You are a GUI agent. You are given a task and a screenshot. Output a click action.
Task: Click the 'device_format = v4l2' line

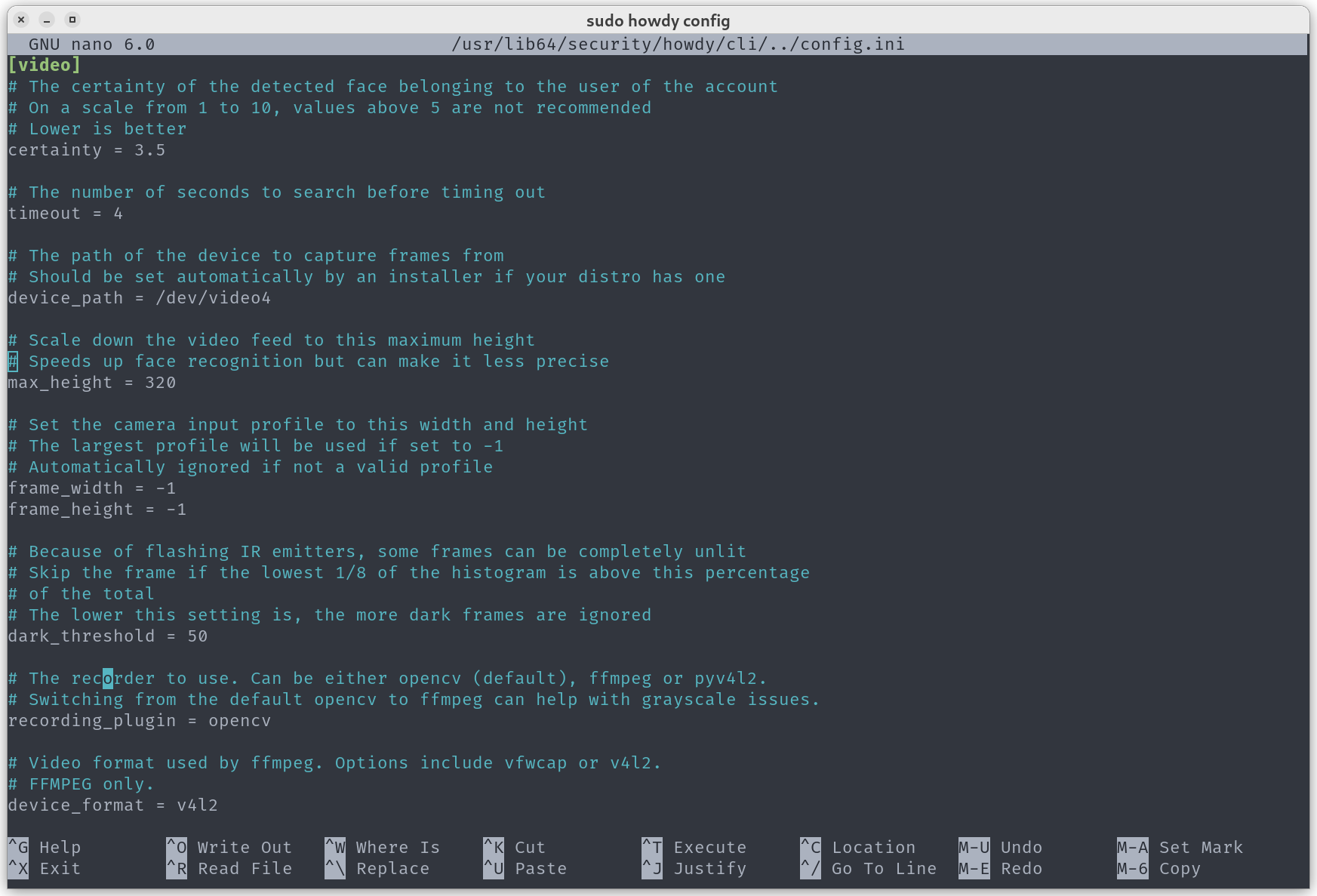(112, 805)
